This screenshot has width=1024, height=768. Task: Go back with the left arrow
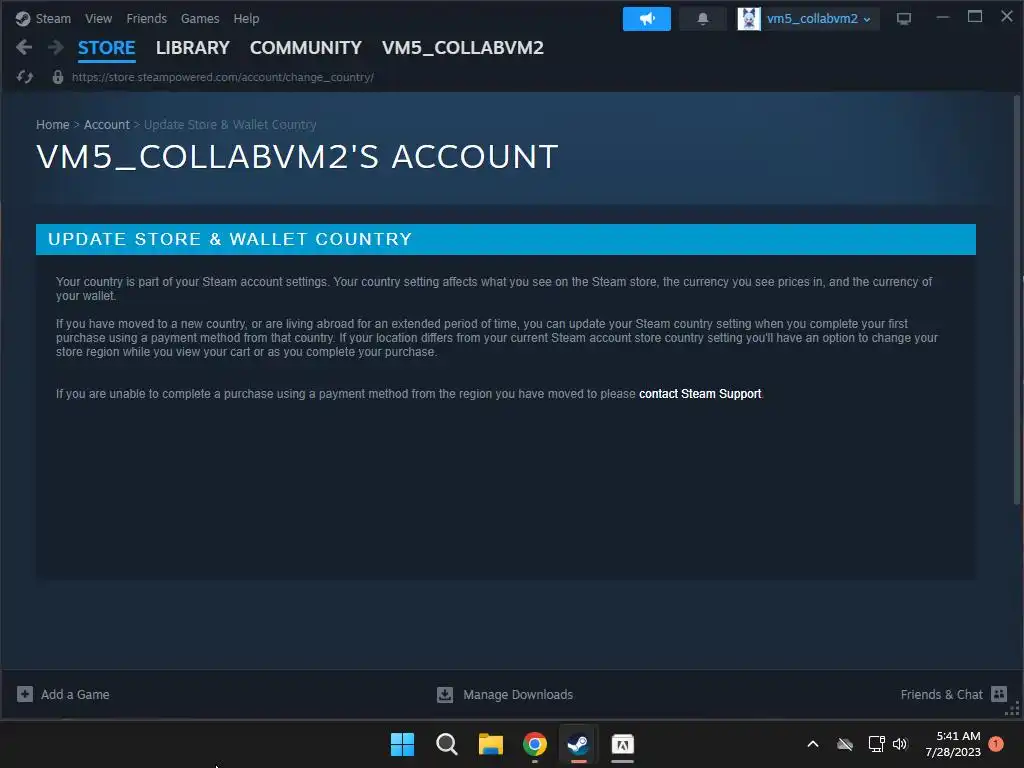coord(24,47)
